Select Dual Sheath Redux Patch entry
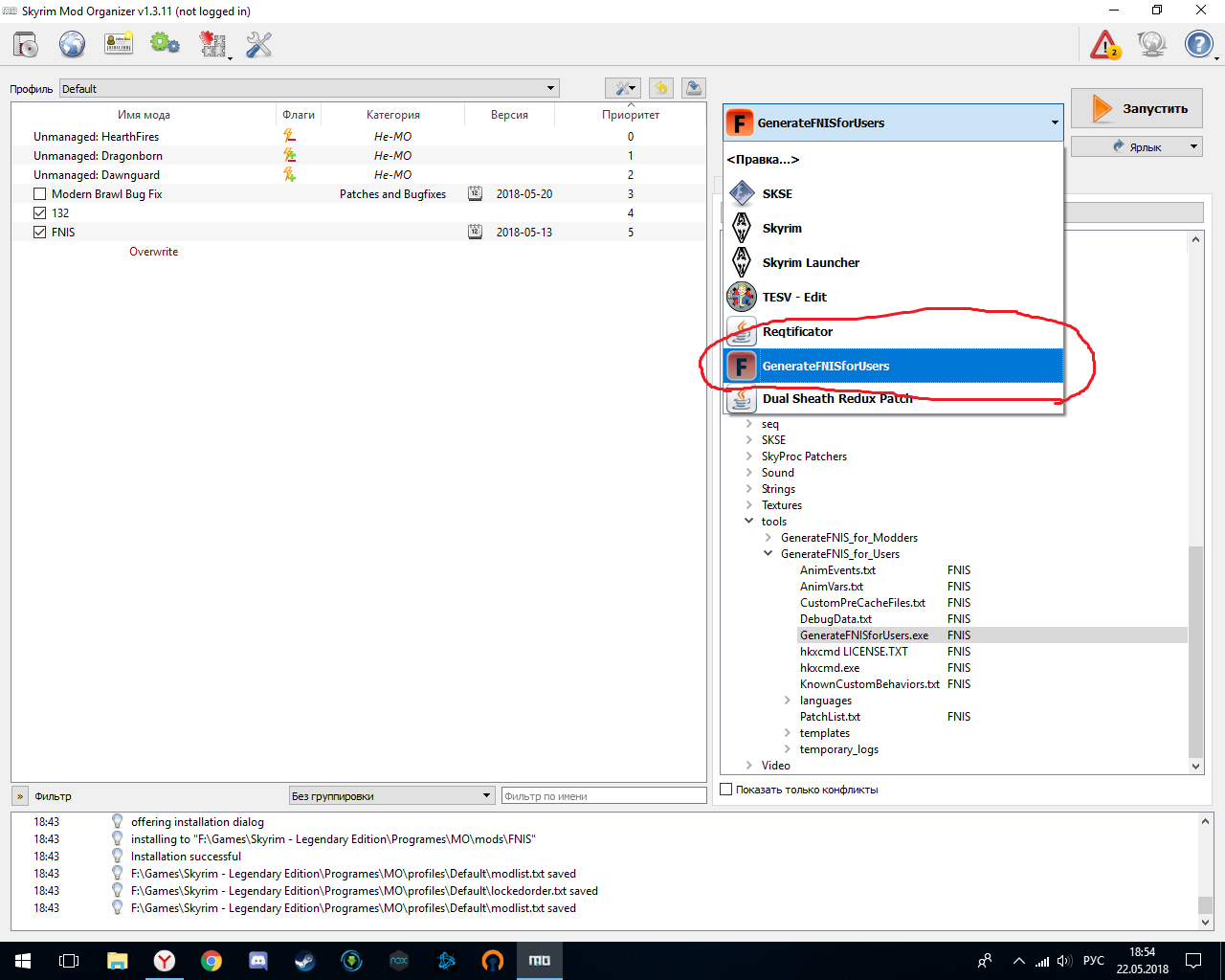Image resolution: width=1225 pixels, height=980 pixels. coord(893,398)
